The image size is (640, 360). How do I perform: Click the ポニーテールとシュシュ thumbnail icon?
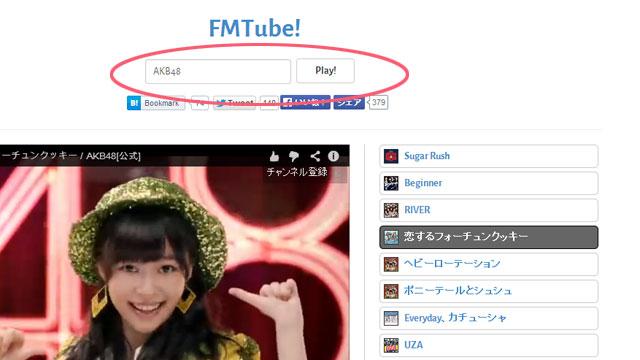391,291
